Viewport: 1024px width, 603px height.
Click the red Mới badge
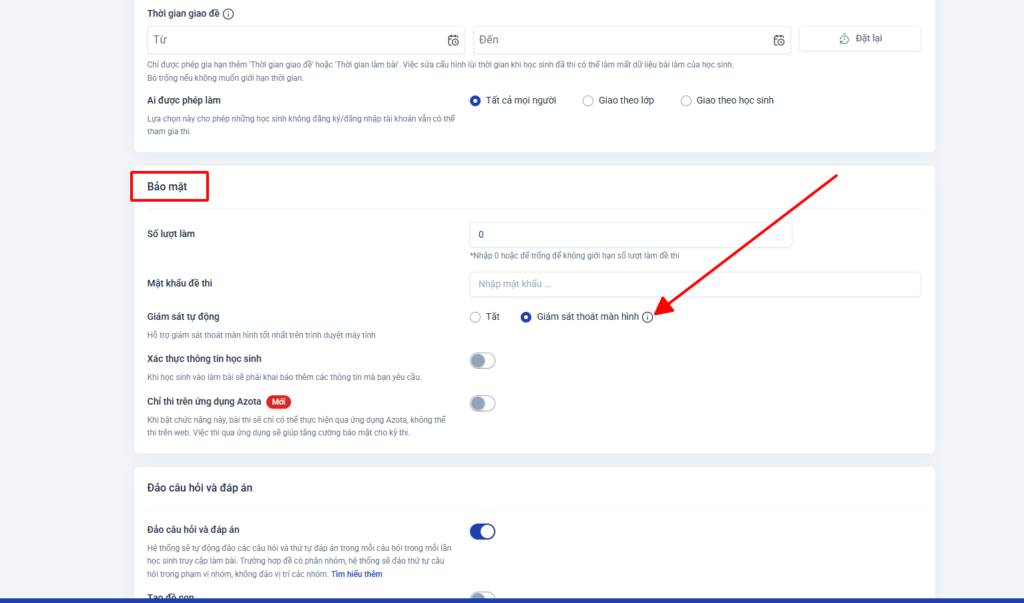pyautogui.click(x=279, y=402)
